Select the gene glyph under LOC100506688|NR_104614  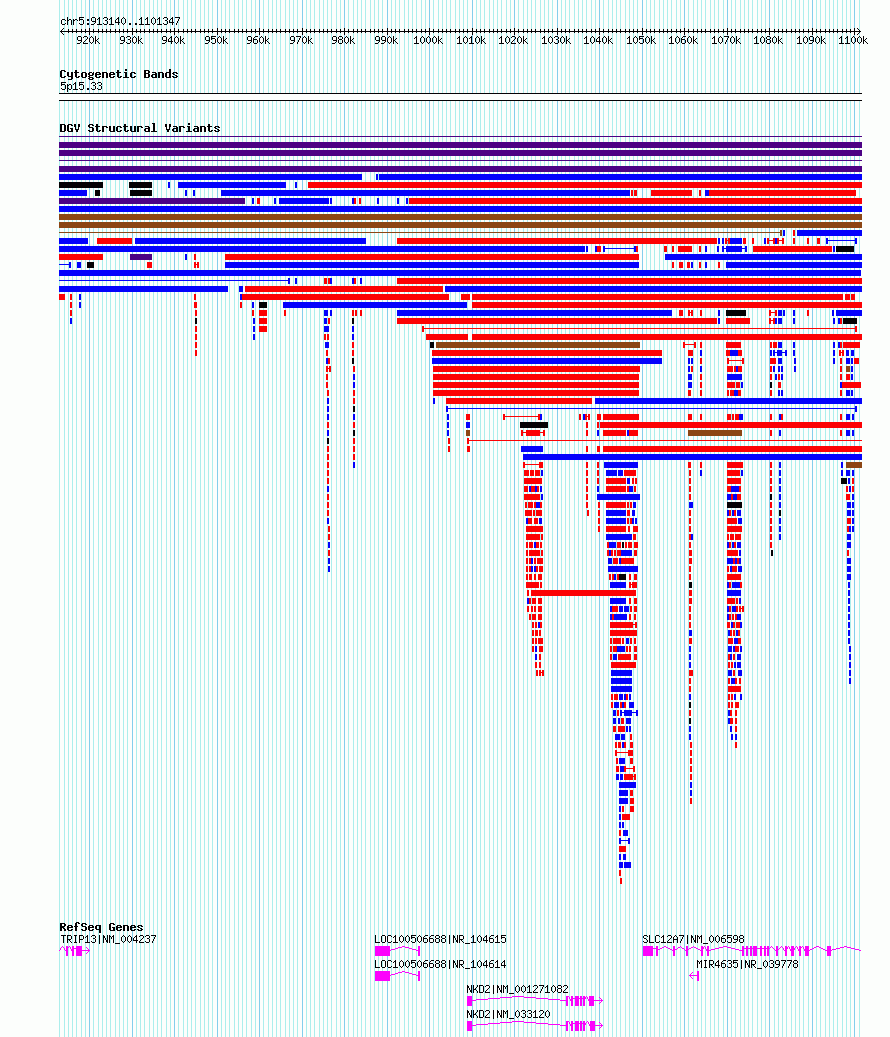(397, 976)
